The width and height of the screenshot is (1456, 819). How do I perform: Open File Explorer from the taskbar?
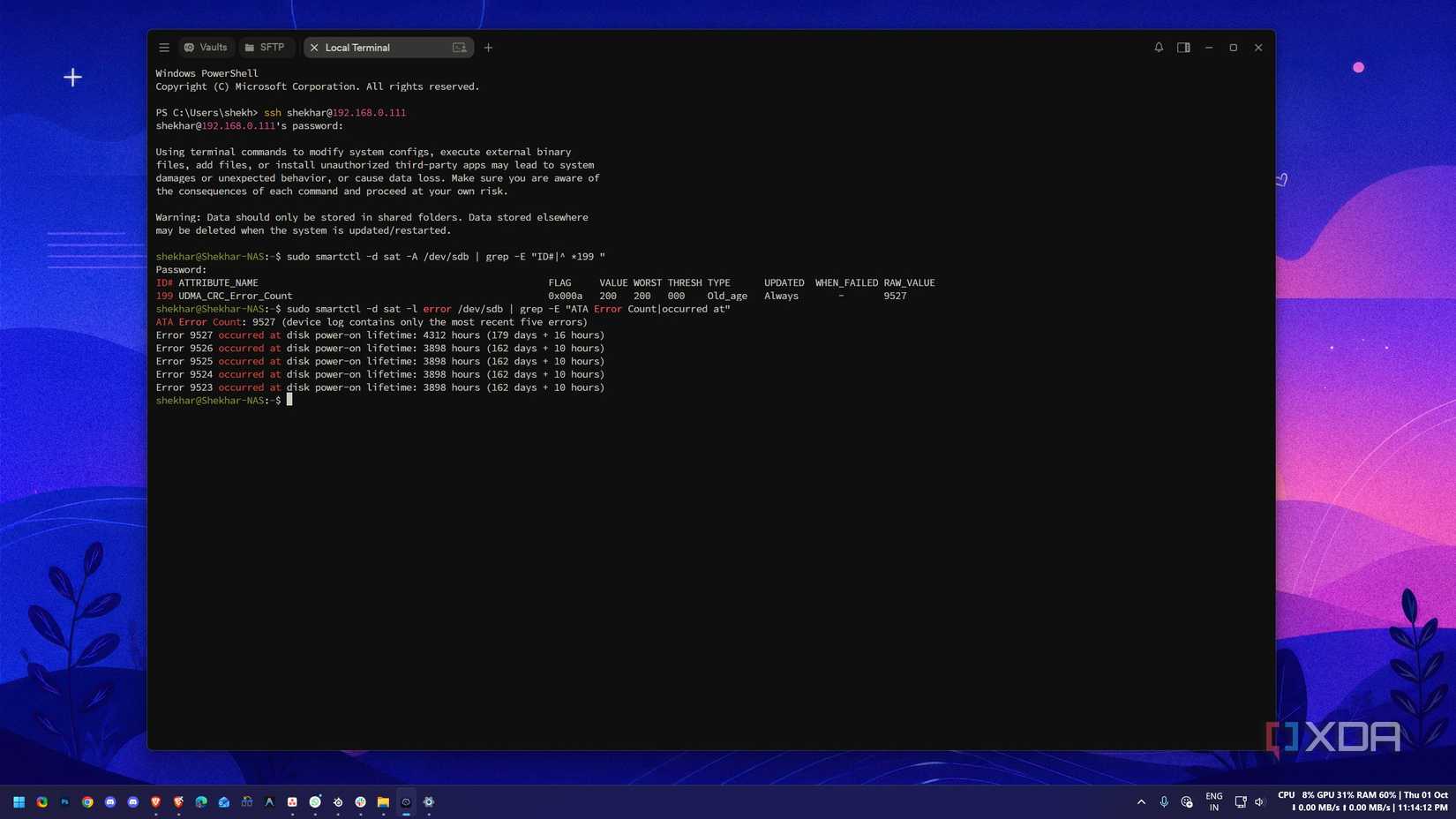click(383, 802)
